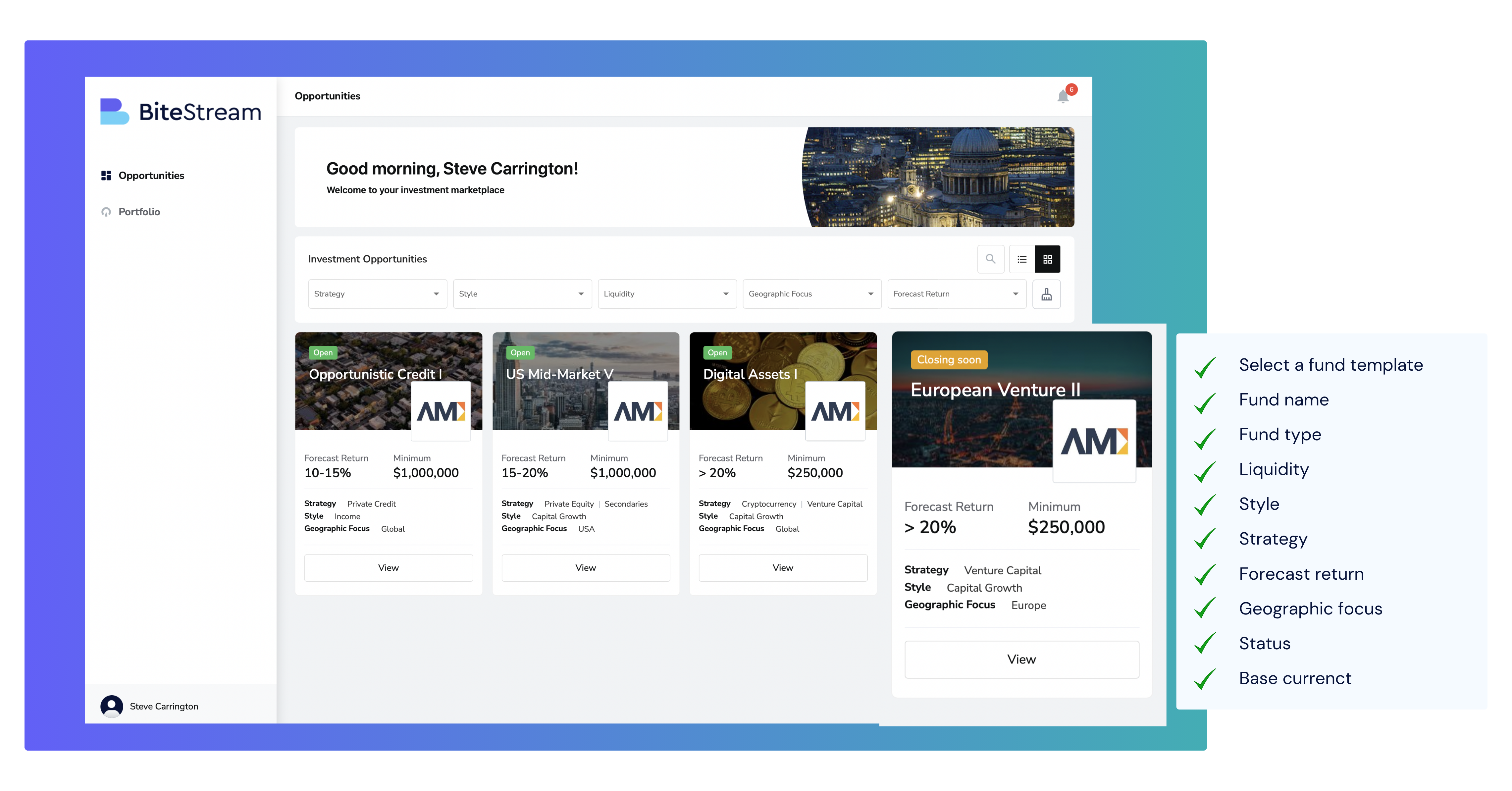The height and width of the screenshot is (791, 1512).
Task: Click the Open badge on Digital Assets I
Action: (x=717, y=353)
